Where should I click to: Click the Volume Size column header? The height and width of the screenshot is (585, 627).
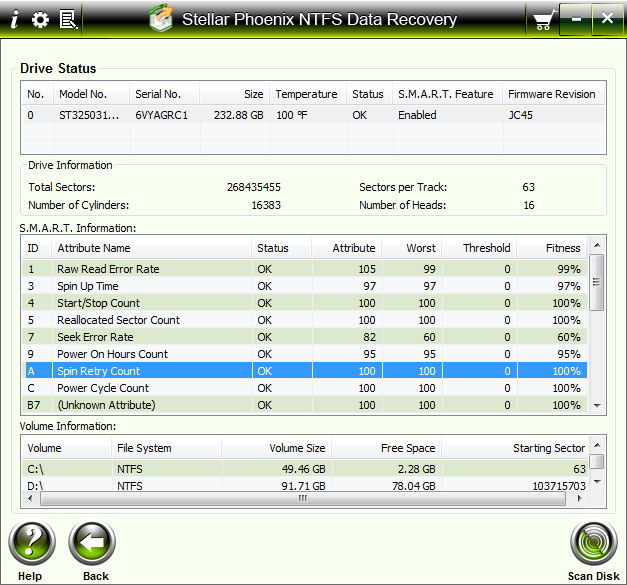pyautogui.click(x=277, y=448)
